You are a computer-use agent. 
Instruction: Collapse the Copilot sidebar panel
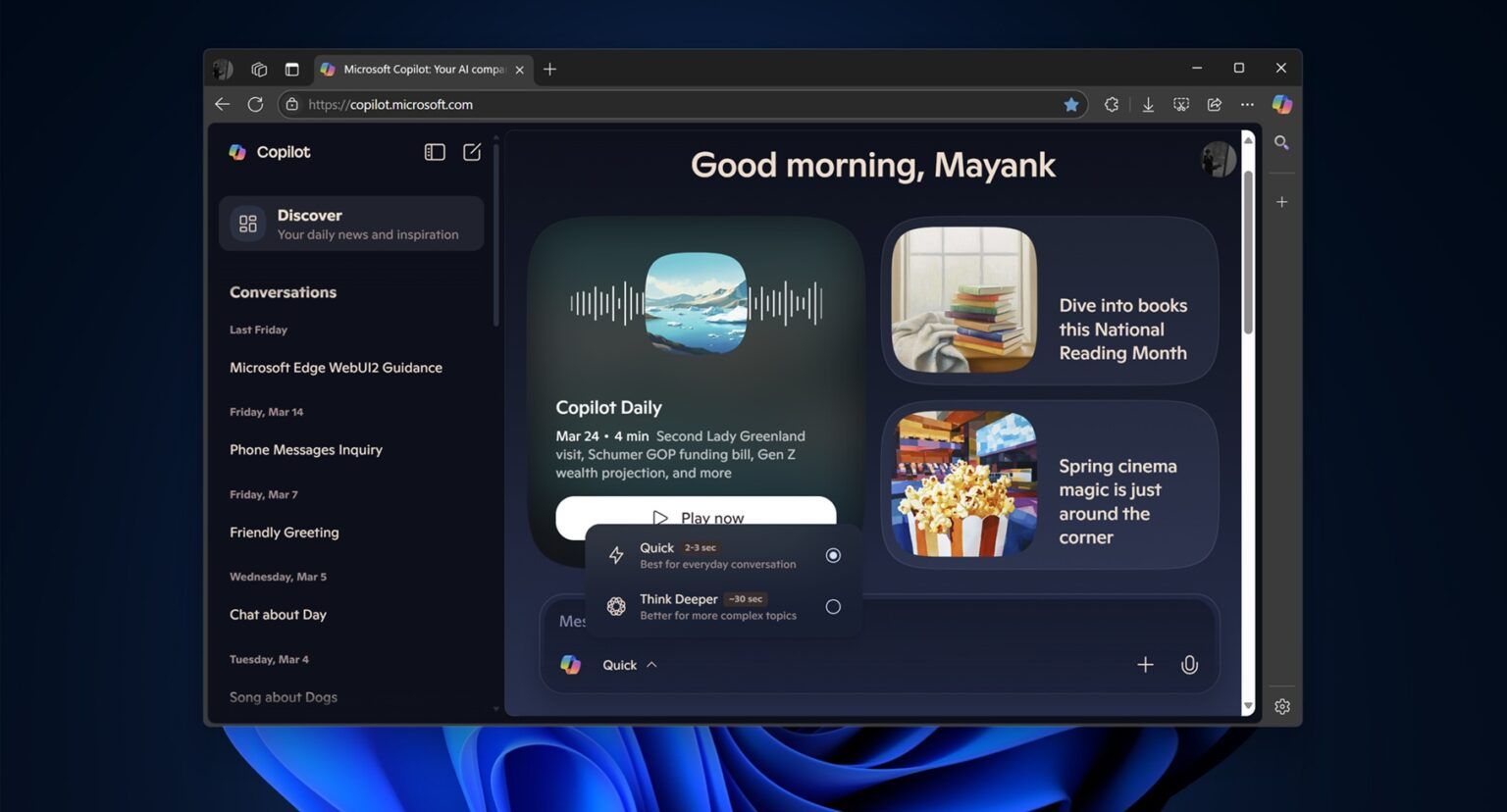435,152
